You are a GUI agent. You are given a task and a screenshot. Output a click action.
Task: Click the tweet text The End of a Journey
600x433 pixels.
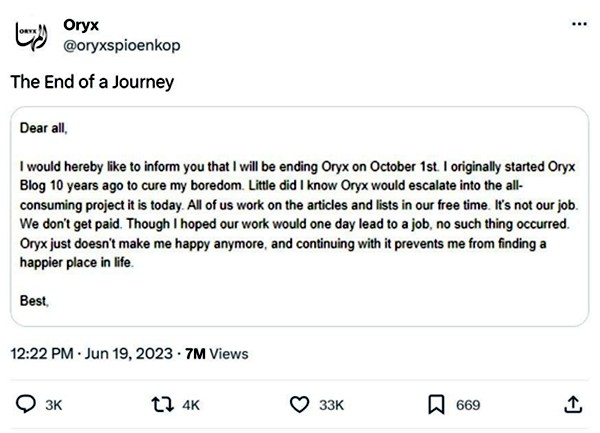pyautogui.click(x=92, y=82)
